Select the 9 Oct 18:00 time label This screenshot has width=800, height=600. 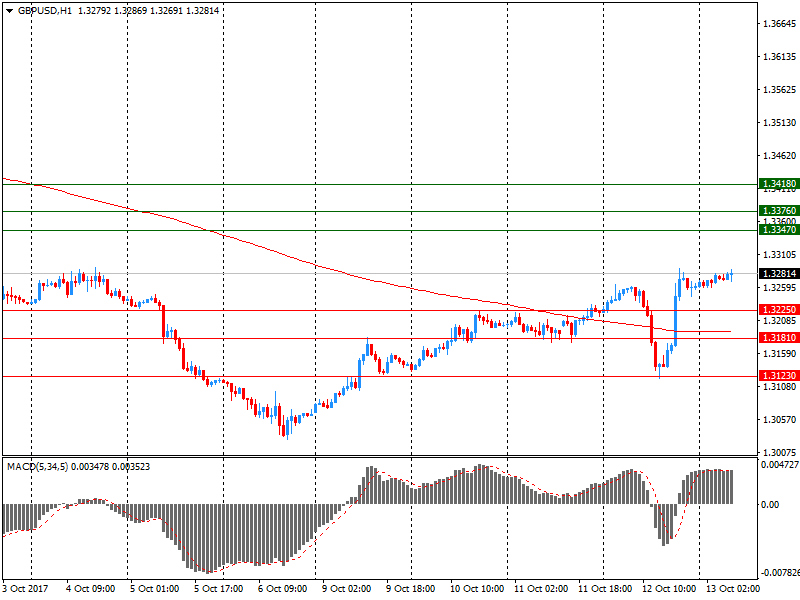[x=411, y=589]
